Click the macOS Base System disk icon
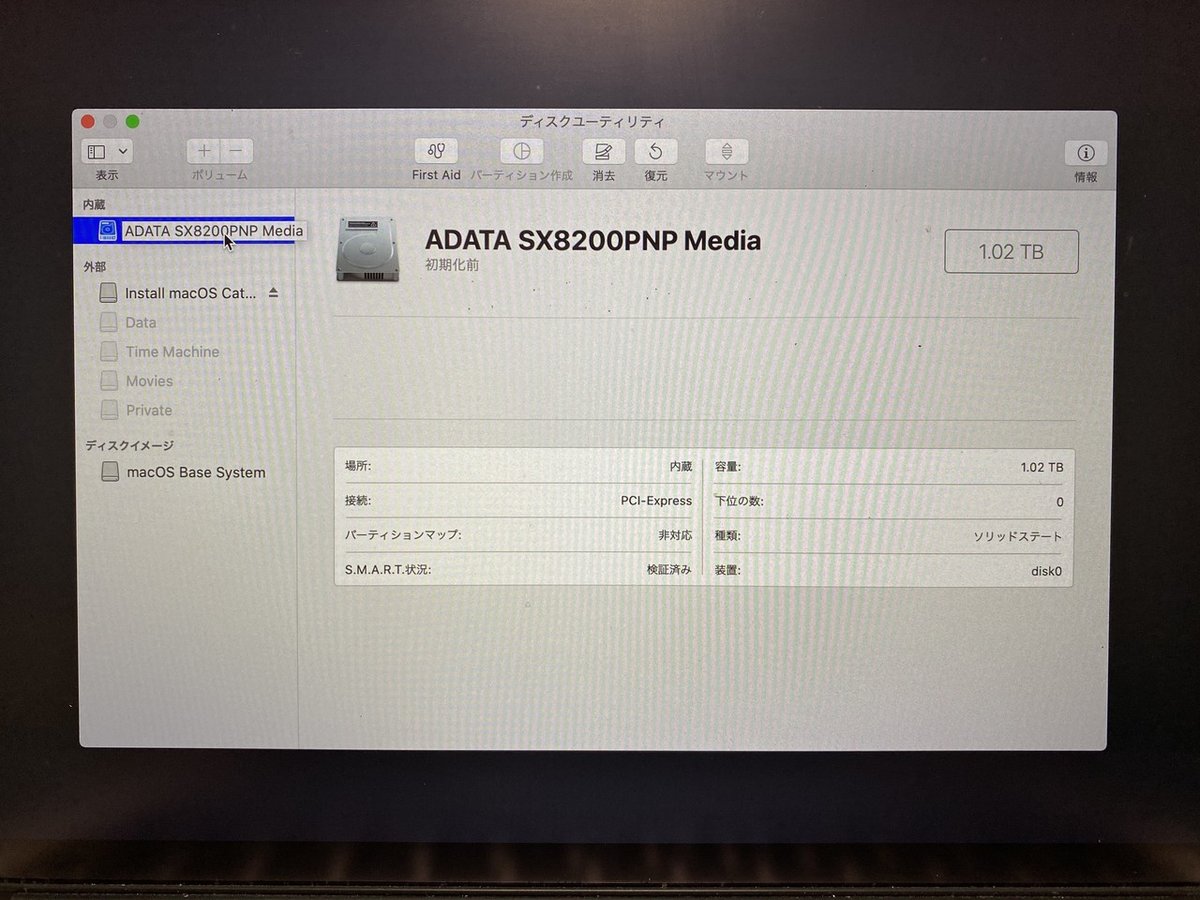The image size is (1200, 900). click(x=110, y=472)
